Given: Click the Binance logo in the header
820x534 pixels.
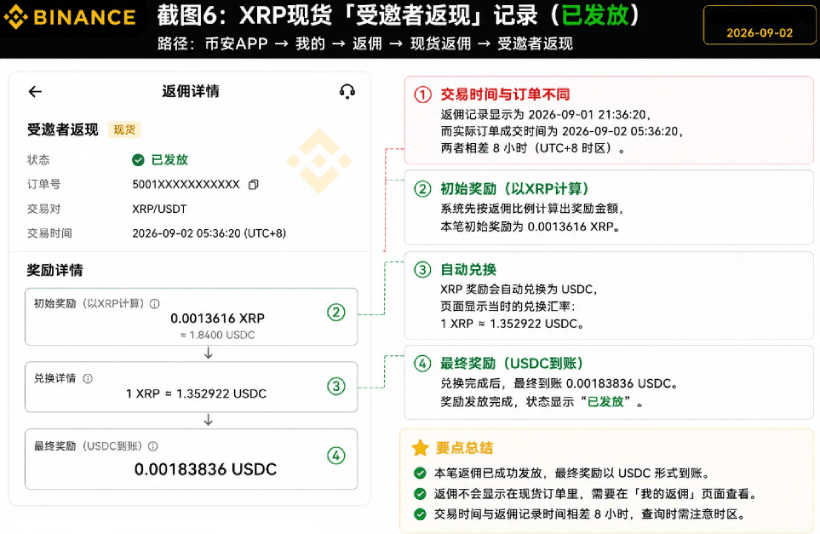Looking at the screenshot, I should tap(70, 17).
